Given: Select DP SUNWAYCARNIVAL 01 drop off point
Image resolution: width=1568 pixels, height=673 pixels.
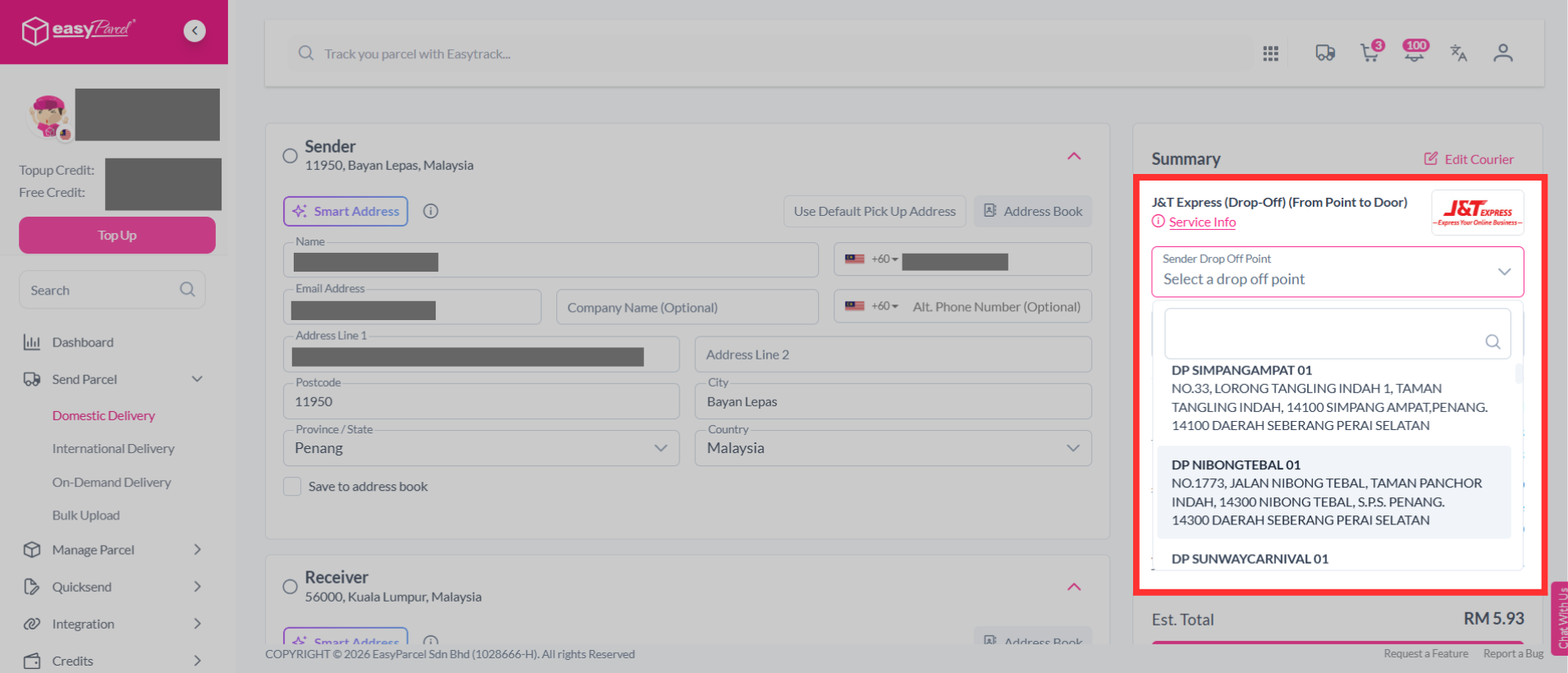Looking at the screenshot, I should [x=1334, y=559].
